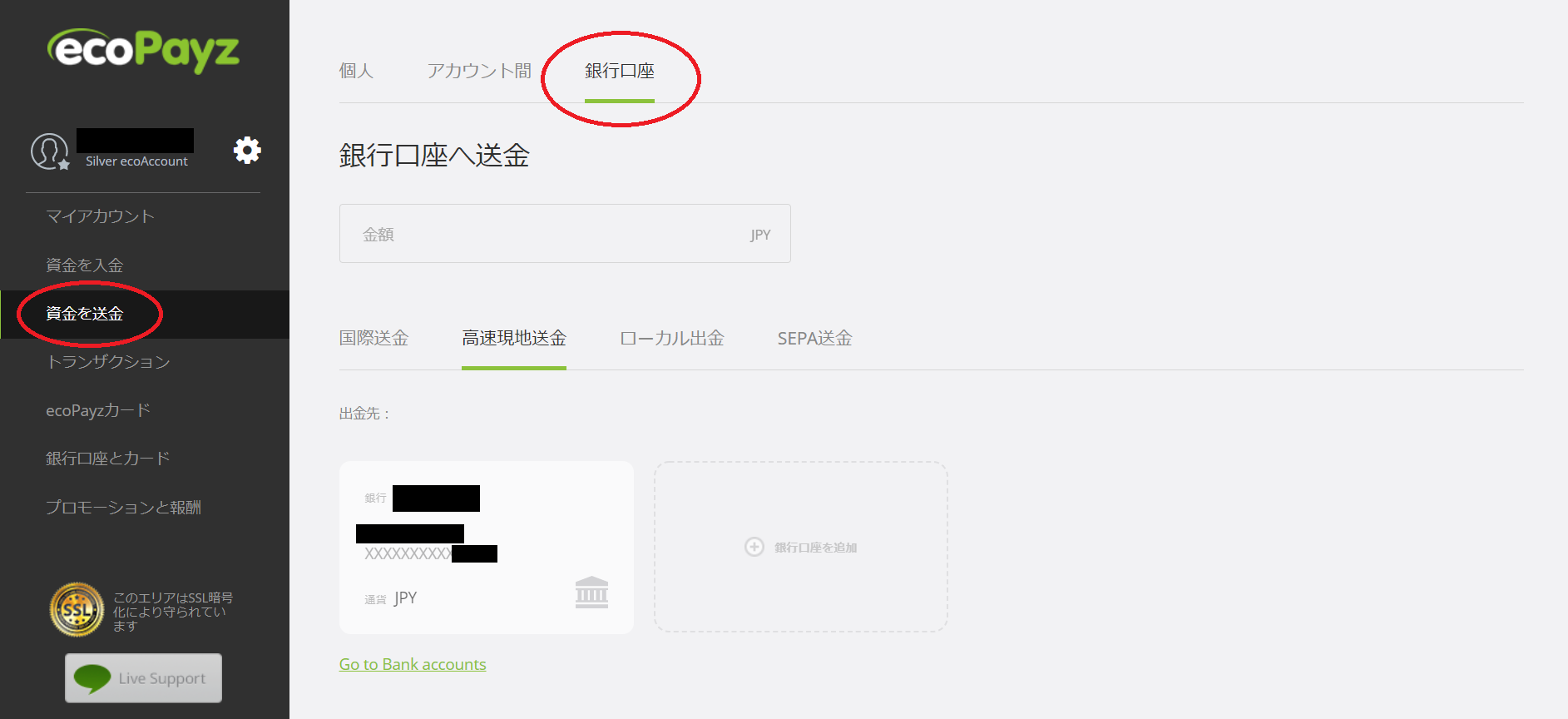
Task: Open the Go to Bank accounts link
Action: point(413,664)
